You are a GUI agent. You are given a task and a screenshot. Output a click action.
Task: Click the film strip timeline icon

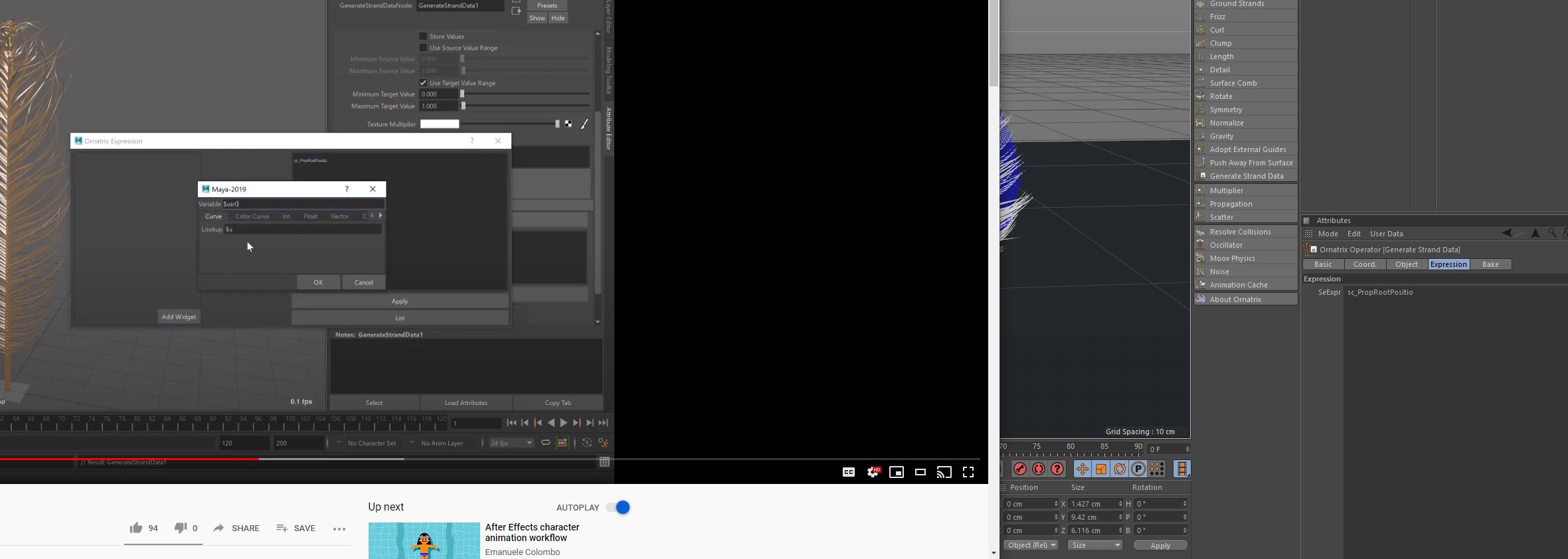[x=1181, y=469]
